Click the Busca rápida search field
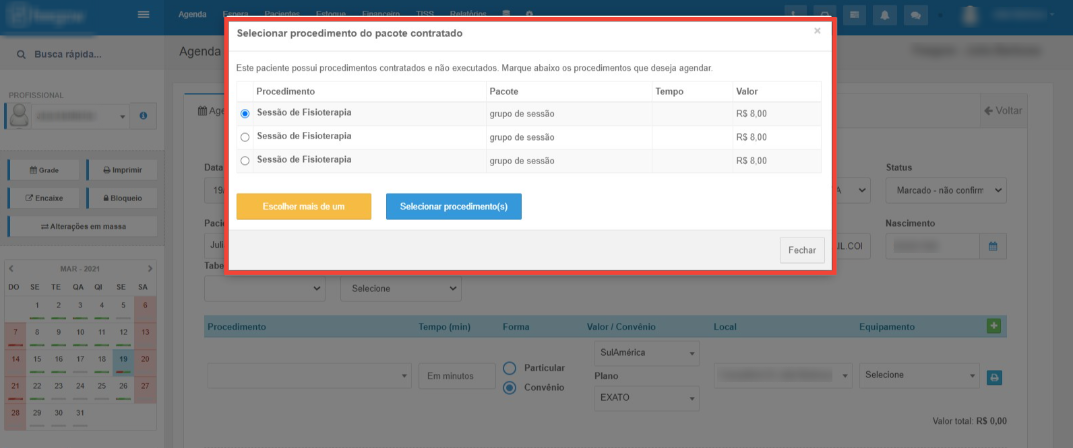This screenshot has height=448, width=1073. [82, 54]
